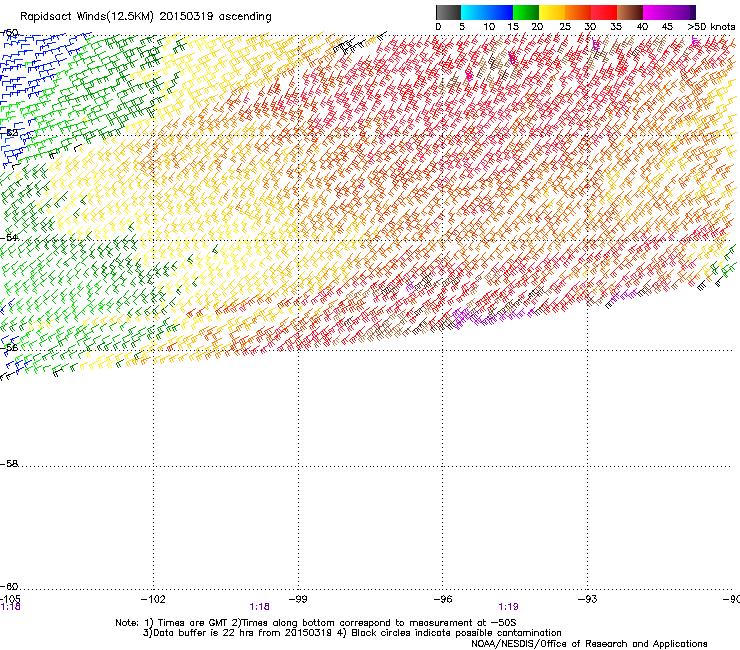This screenshot has height=650, width=740.
Task: Click the '-99' longitude axis label
Action: tap(298, 599)
